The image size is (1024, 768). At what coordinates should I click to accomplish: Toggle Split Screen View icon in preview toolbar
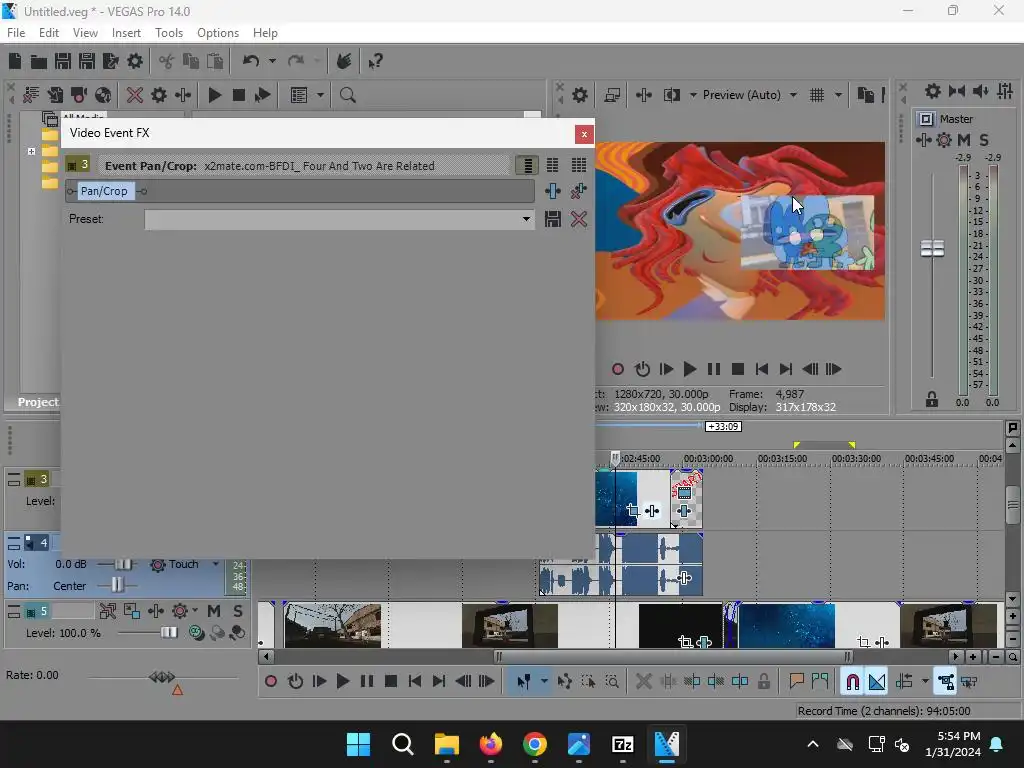(x=671, y=95)
